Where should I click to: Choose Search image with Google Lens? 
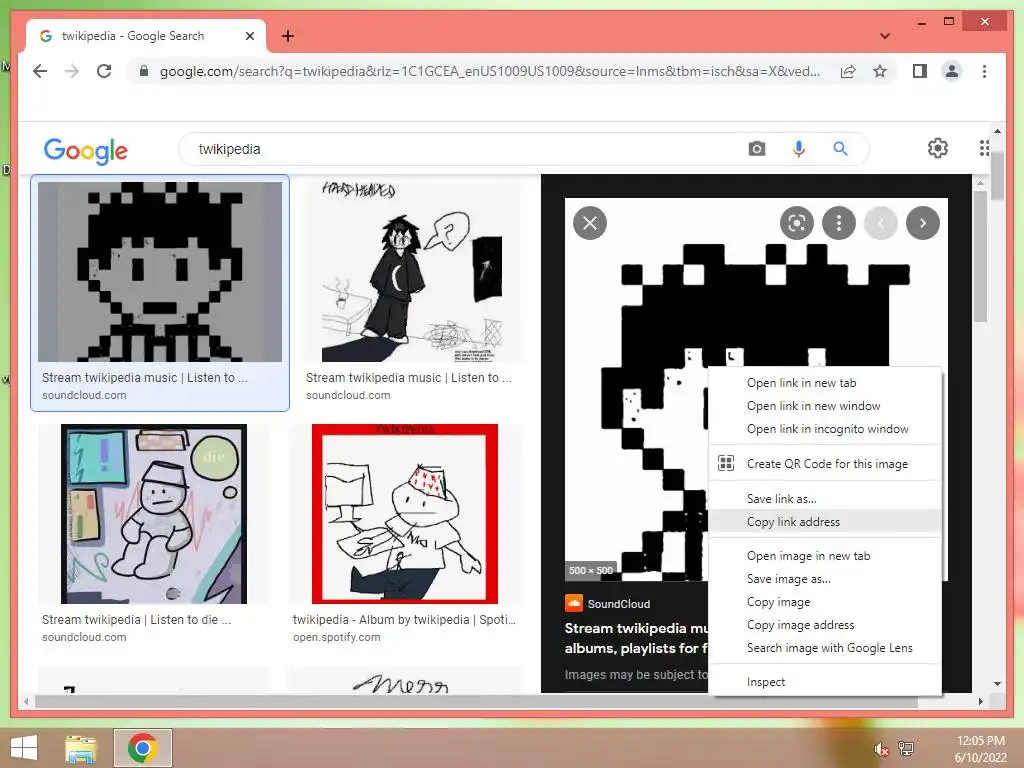(x=825, y=648)
